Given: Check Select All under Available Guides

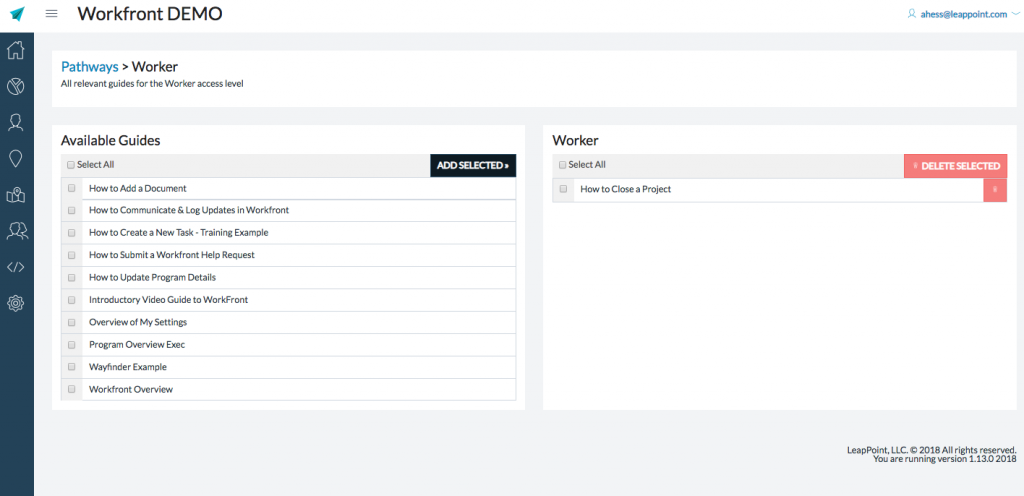Looking at the screenshot, I should 71,165.
